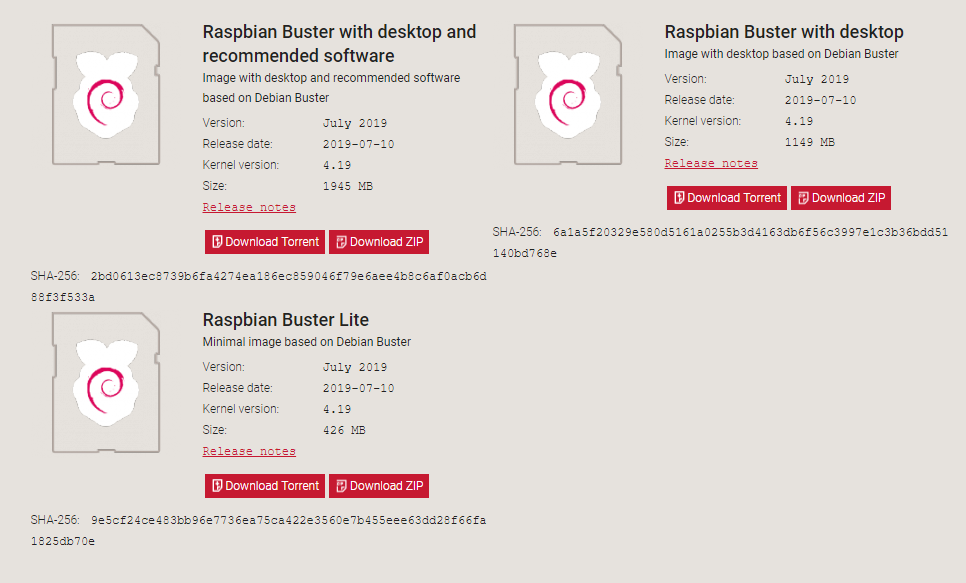The height and width of the screenshot is (583, 966).
Task: Download Torrent for Raspbian Buster Lite
Action: [x=266, y=486]
